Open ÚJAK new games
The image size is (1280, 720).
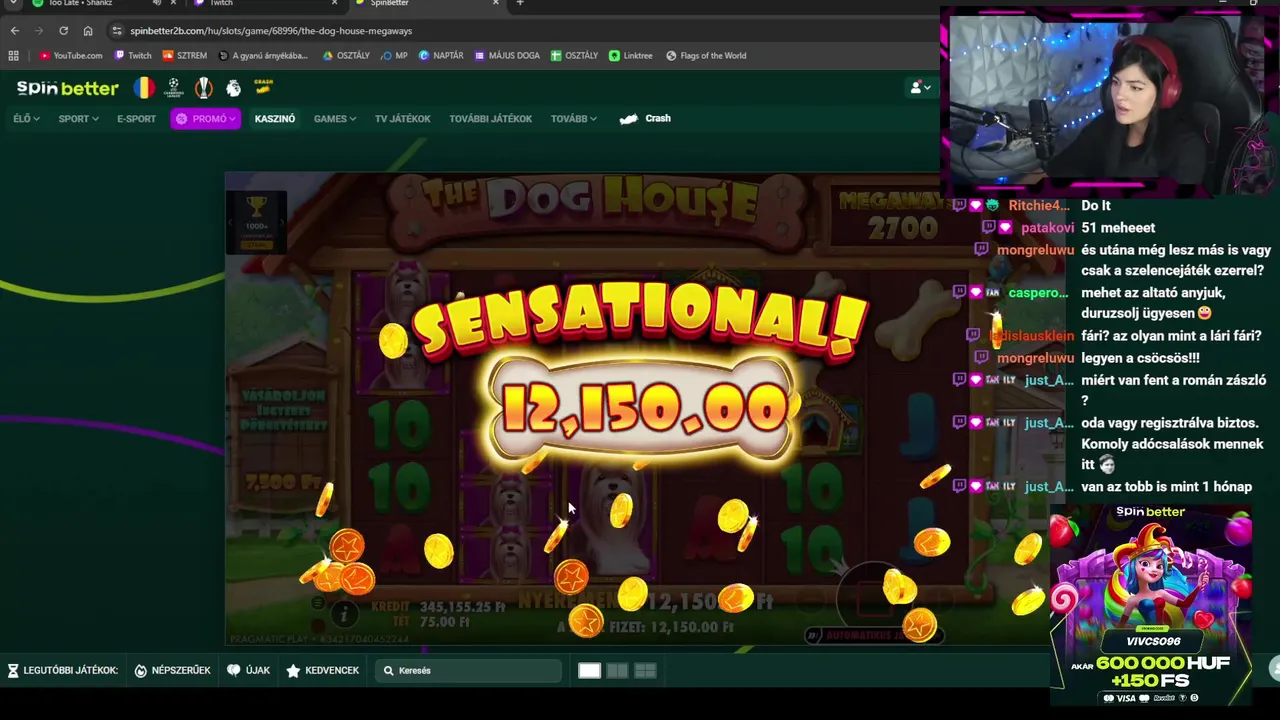[248, 670]
